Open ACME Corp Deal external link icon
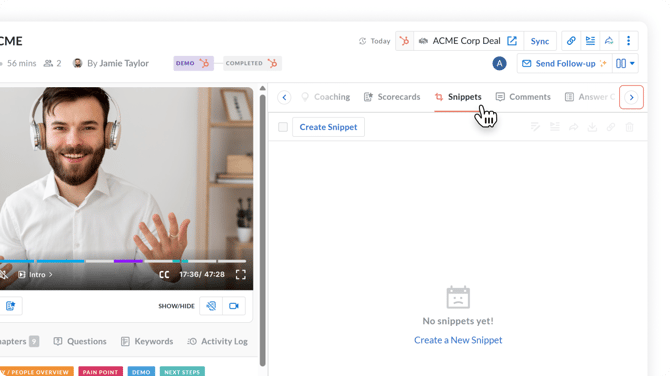The width and height of the screenshot is (670, 376). (512, 41)
